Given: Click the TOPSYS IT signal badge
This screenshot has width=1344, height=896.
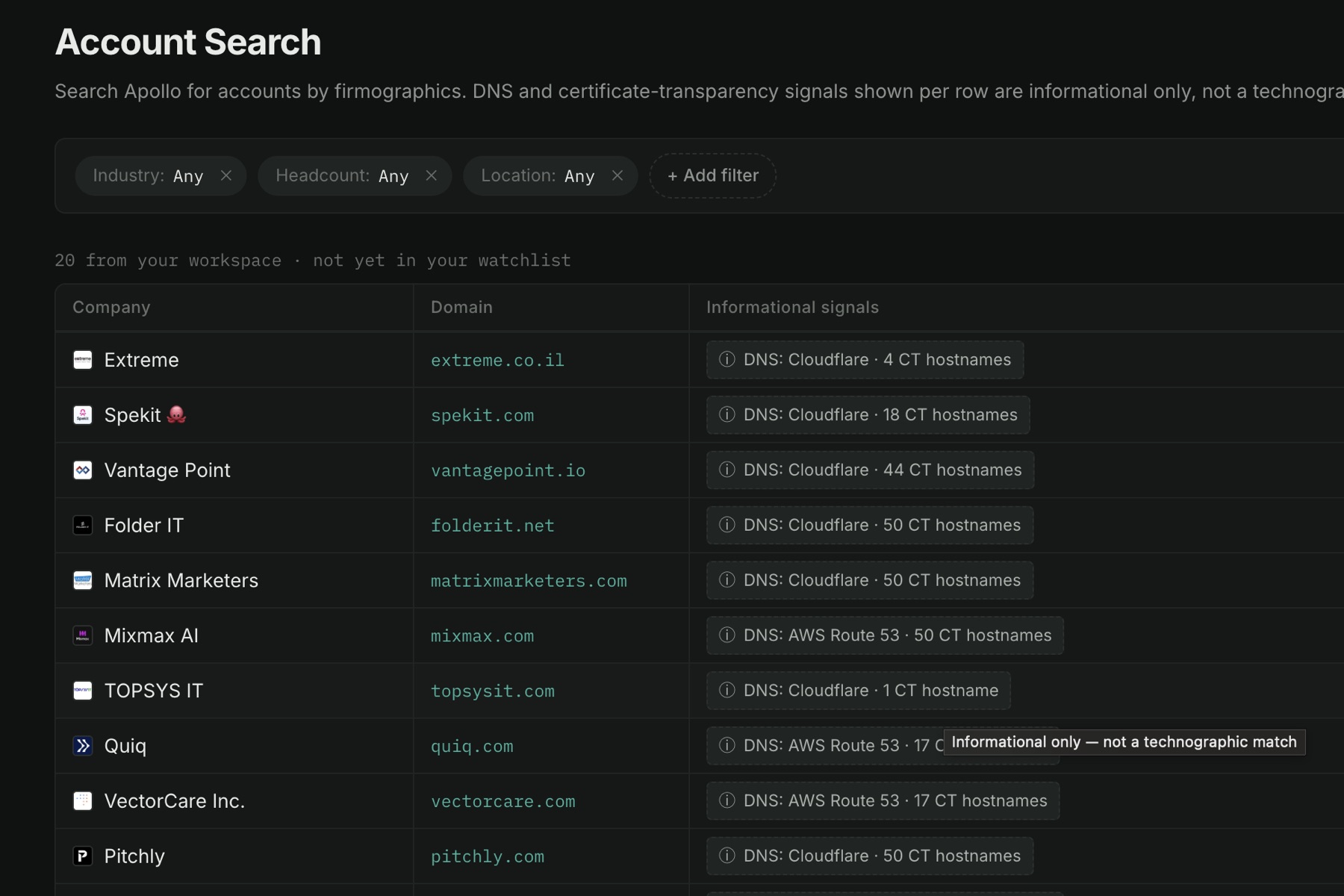Looking at the screenshot, I should 859,691.
